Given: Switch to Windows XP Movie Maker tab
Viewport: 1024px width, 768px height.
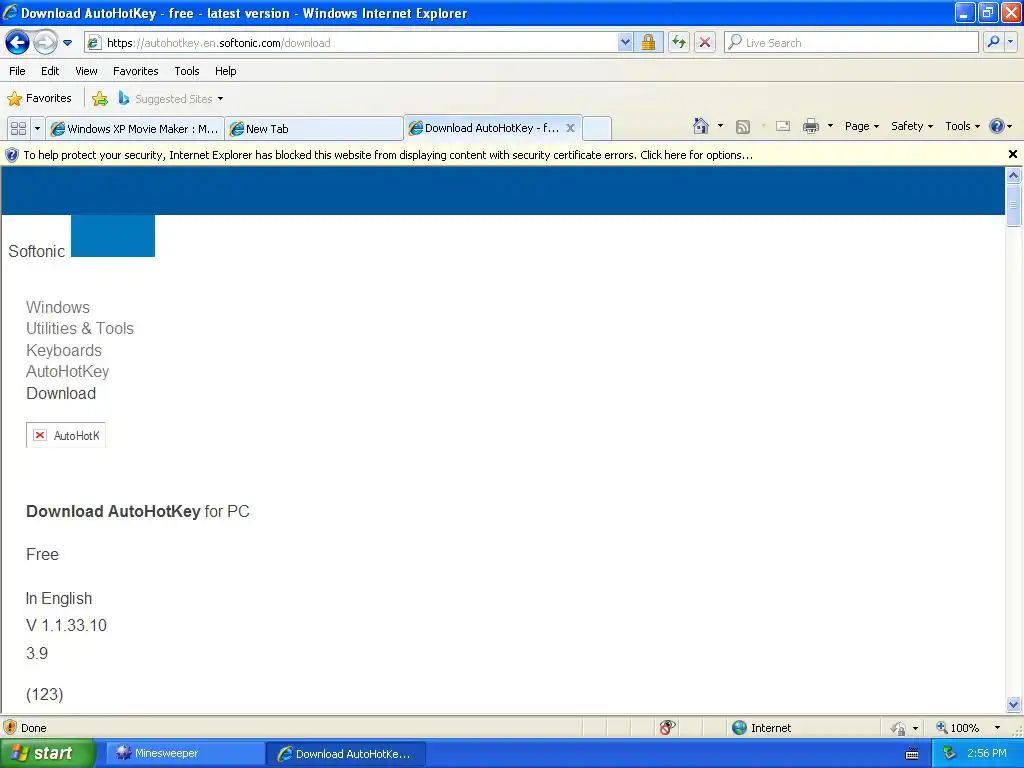Looking at the screenshot, I should tap(135, 129).
